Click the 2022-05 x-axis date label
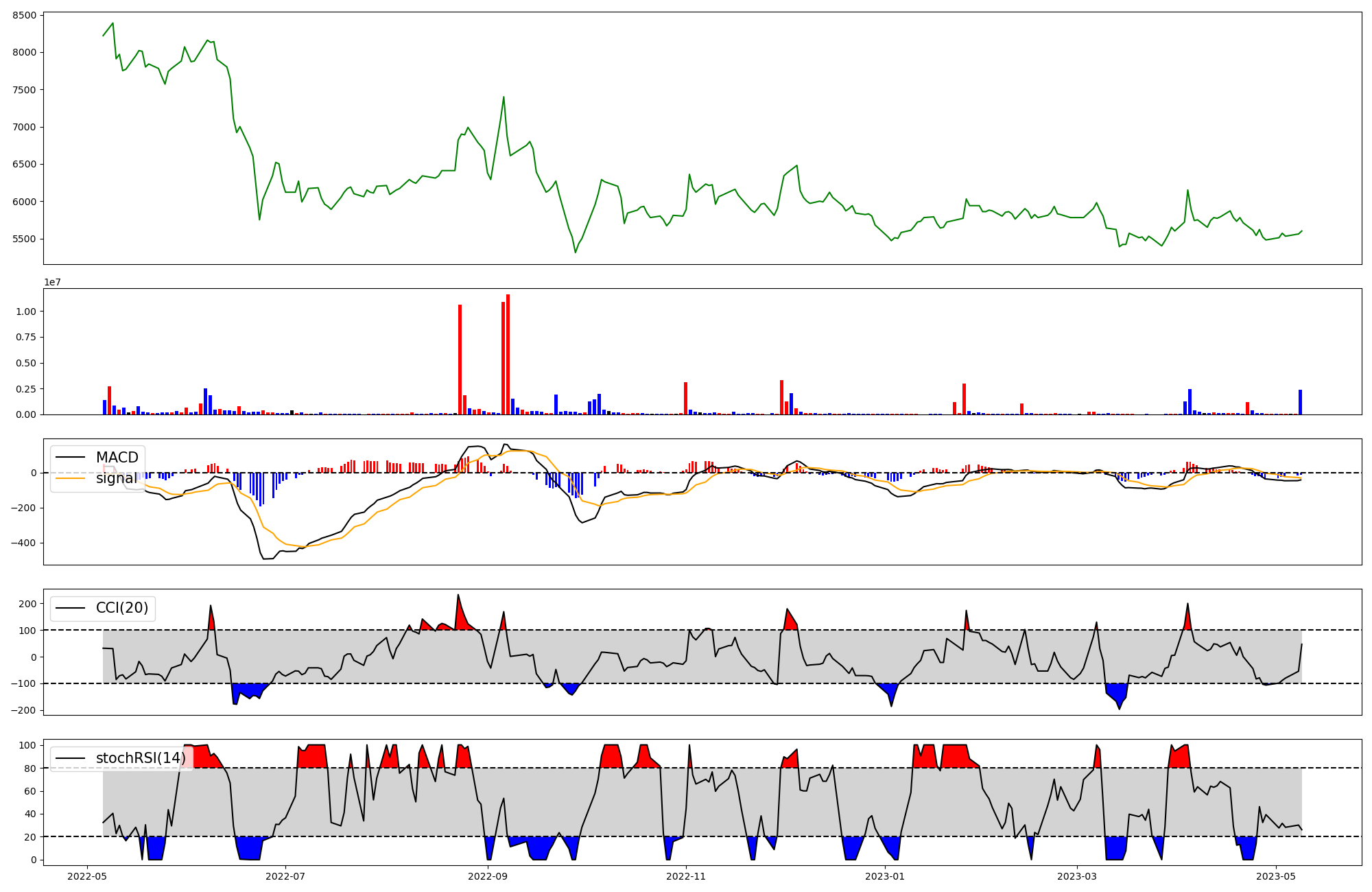 tap(87, 876)
